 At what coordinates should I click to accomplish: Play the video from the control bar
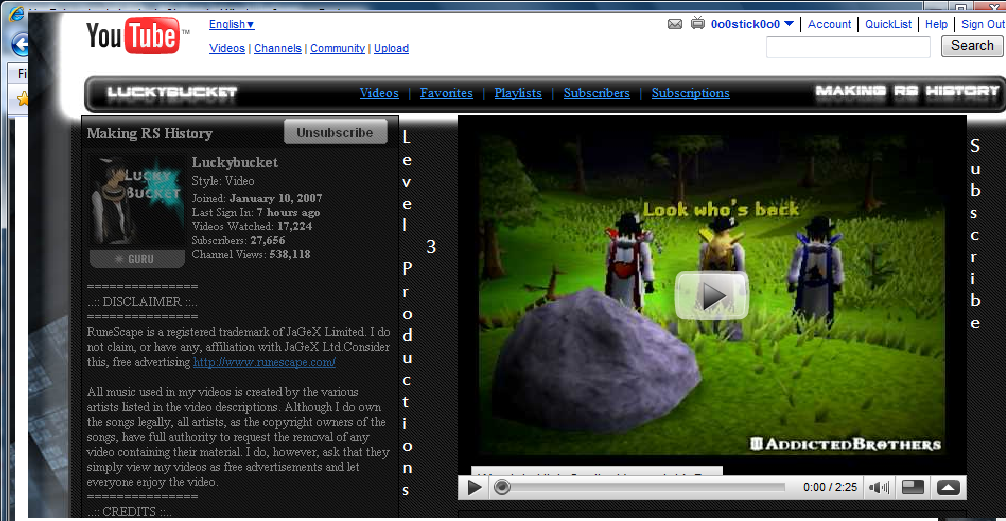coord(474,487)
